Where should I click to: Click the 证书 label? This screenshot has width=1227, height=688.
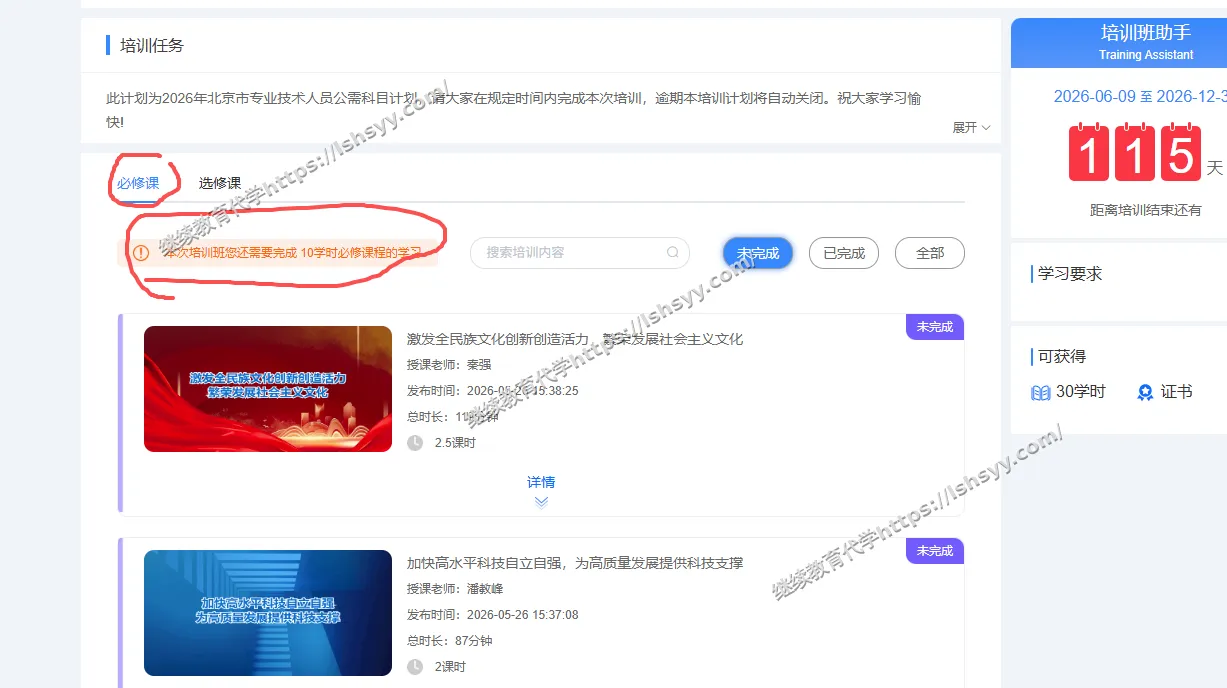1177,392
